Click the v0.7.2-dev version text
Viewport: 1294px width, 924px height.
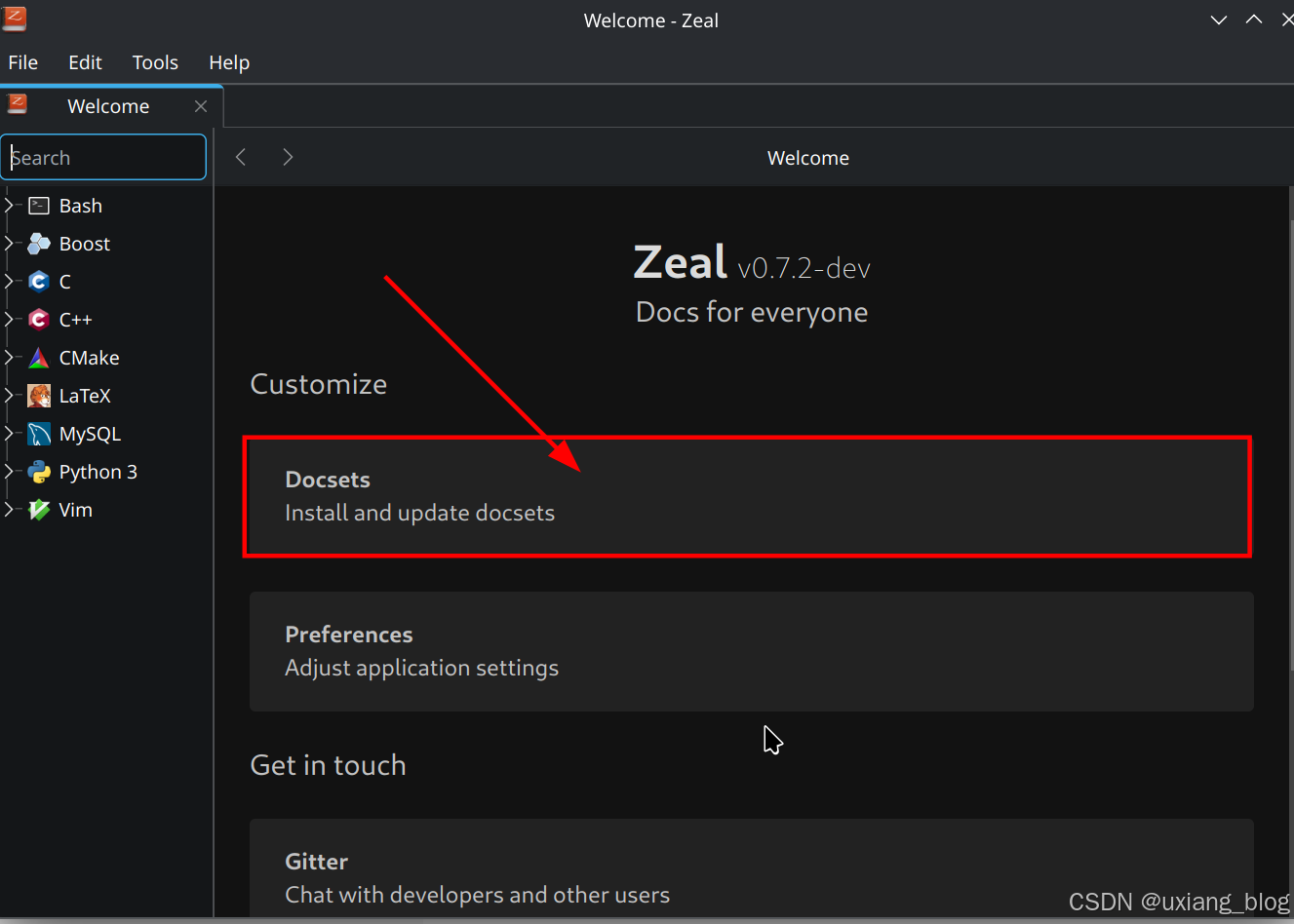tap(804, 268)
